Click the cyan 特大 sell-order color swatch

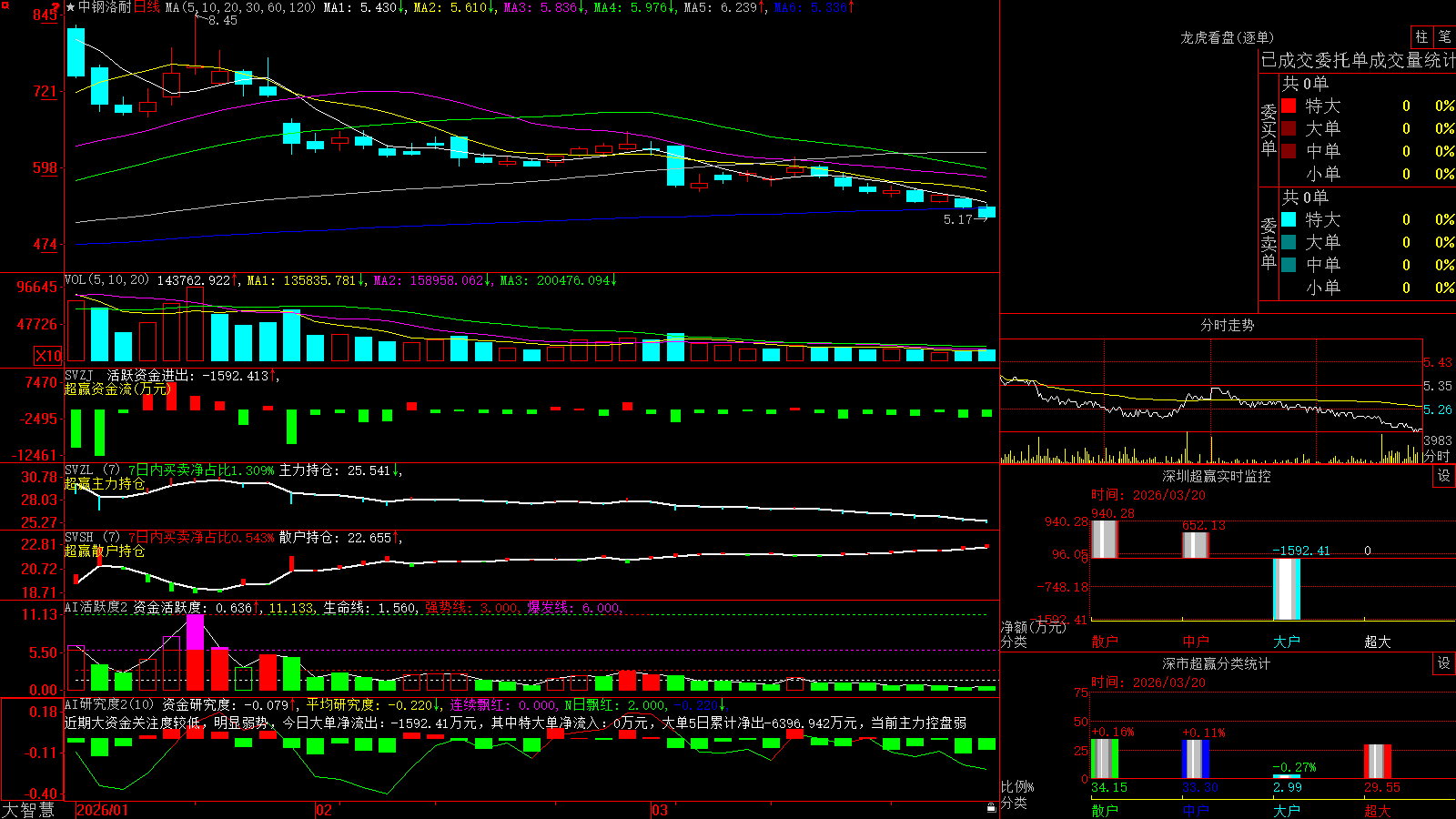[1289, 219]
